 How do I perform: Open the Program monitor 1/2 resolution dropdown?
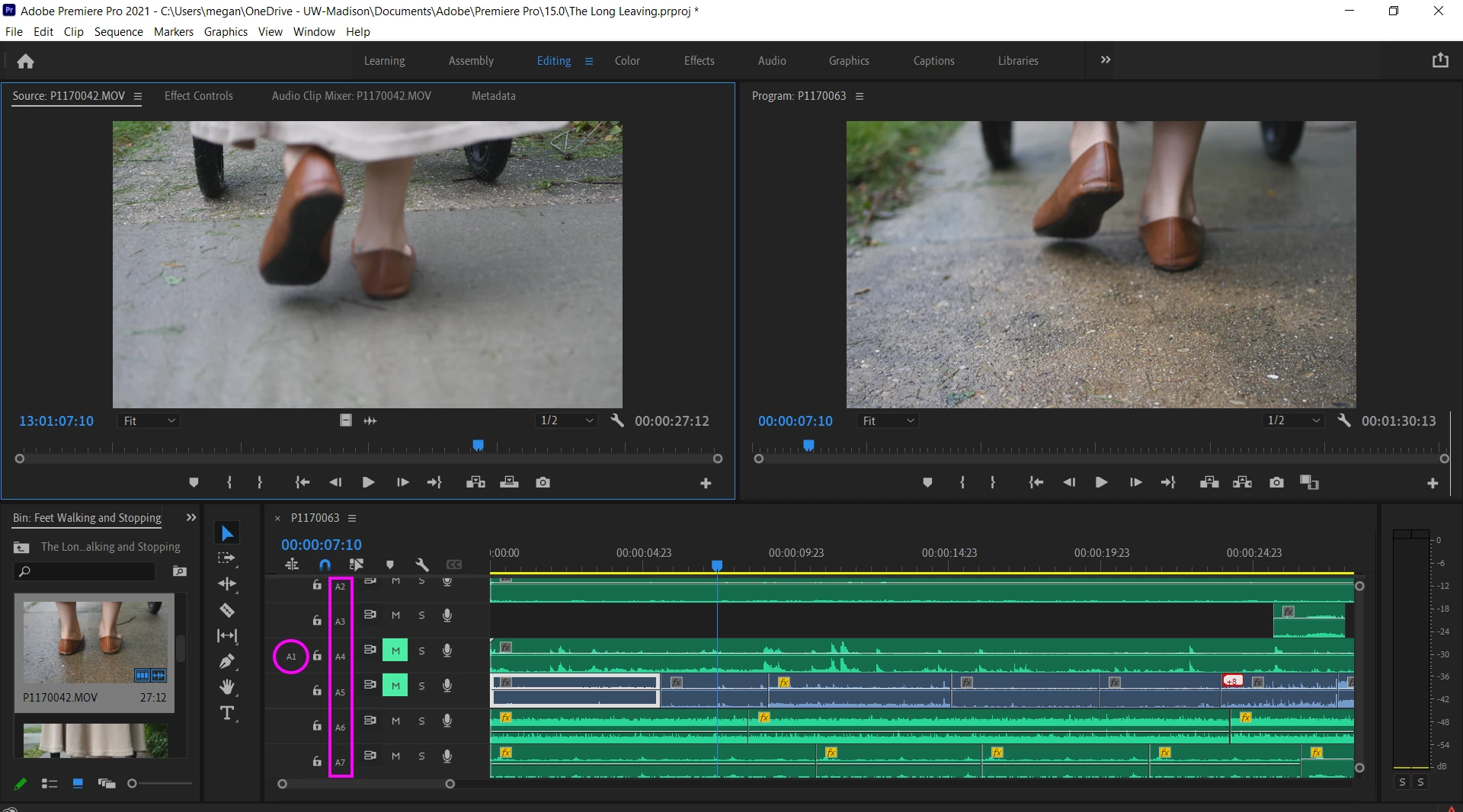[x=1293, y=420]
